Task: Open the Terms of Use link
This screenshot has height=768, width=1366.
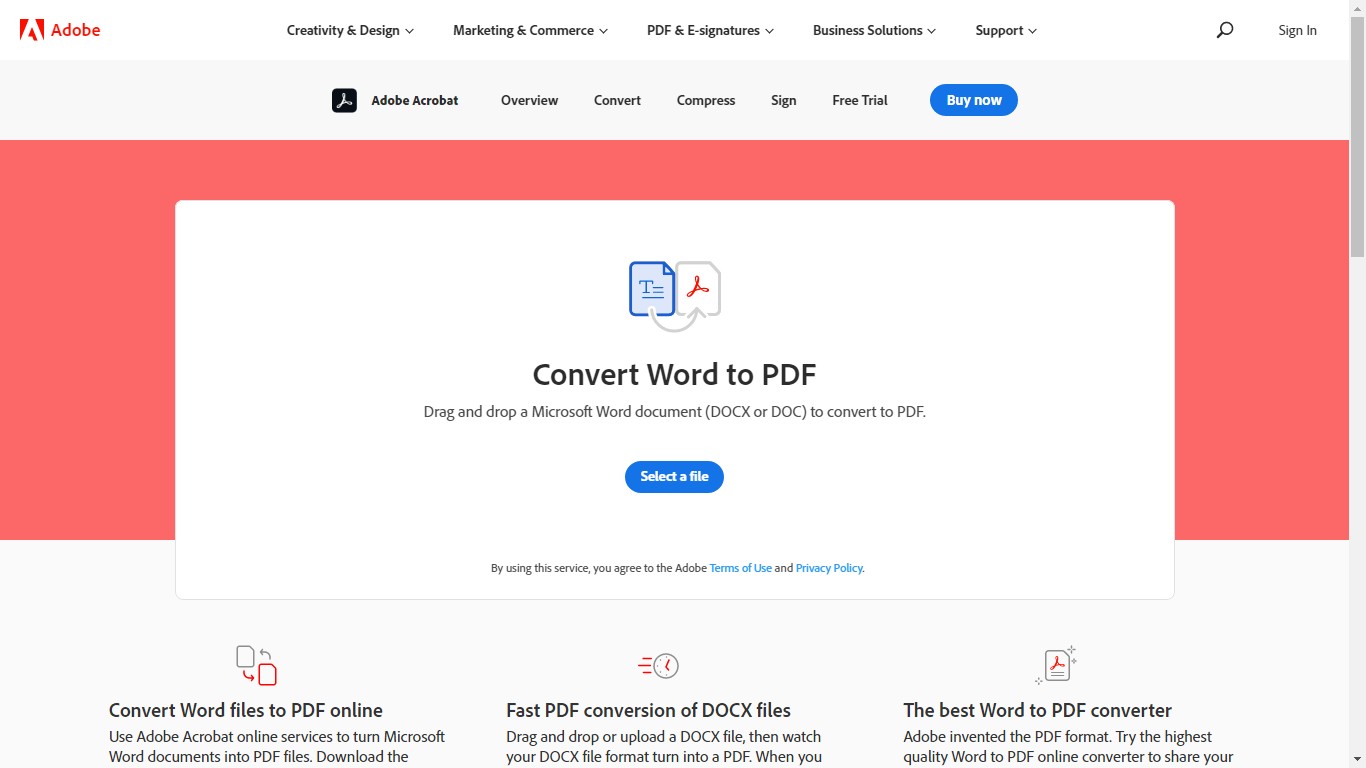Action: 740,568
